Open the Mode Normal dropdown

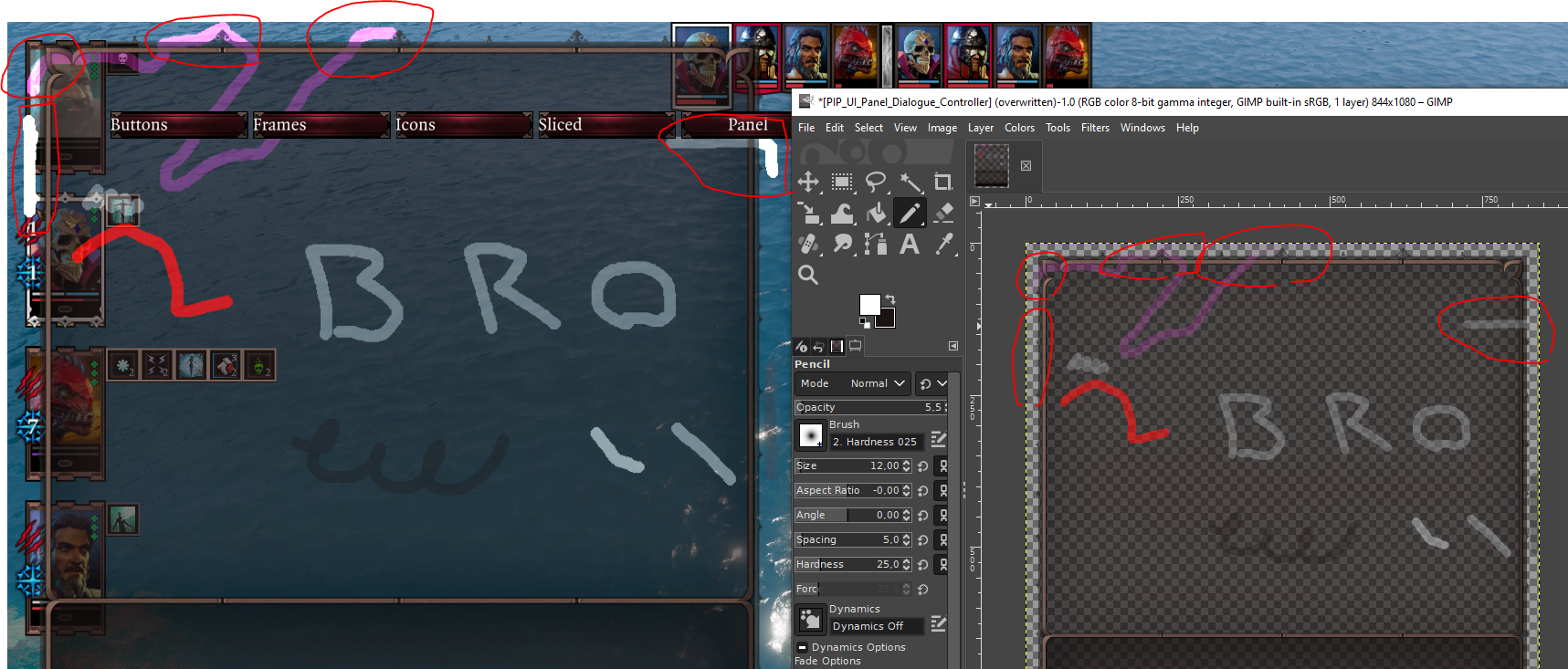coord(853,383)
